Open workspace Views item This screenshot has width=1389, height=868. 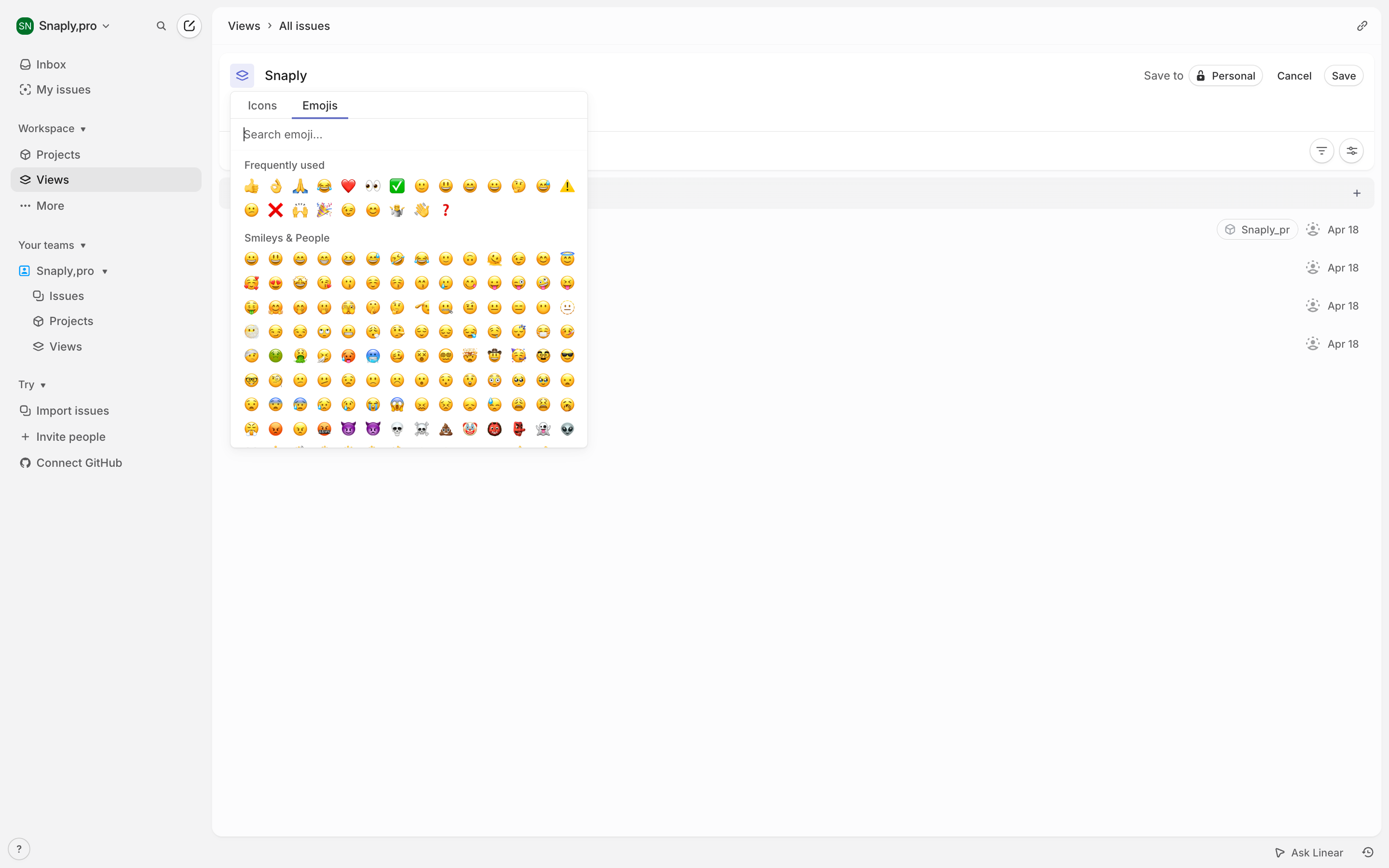106,180
